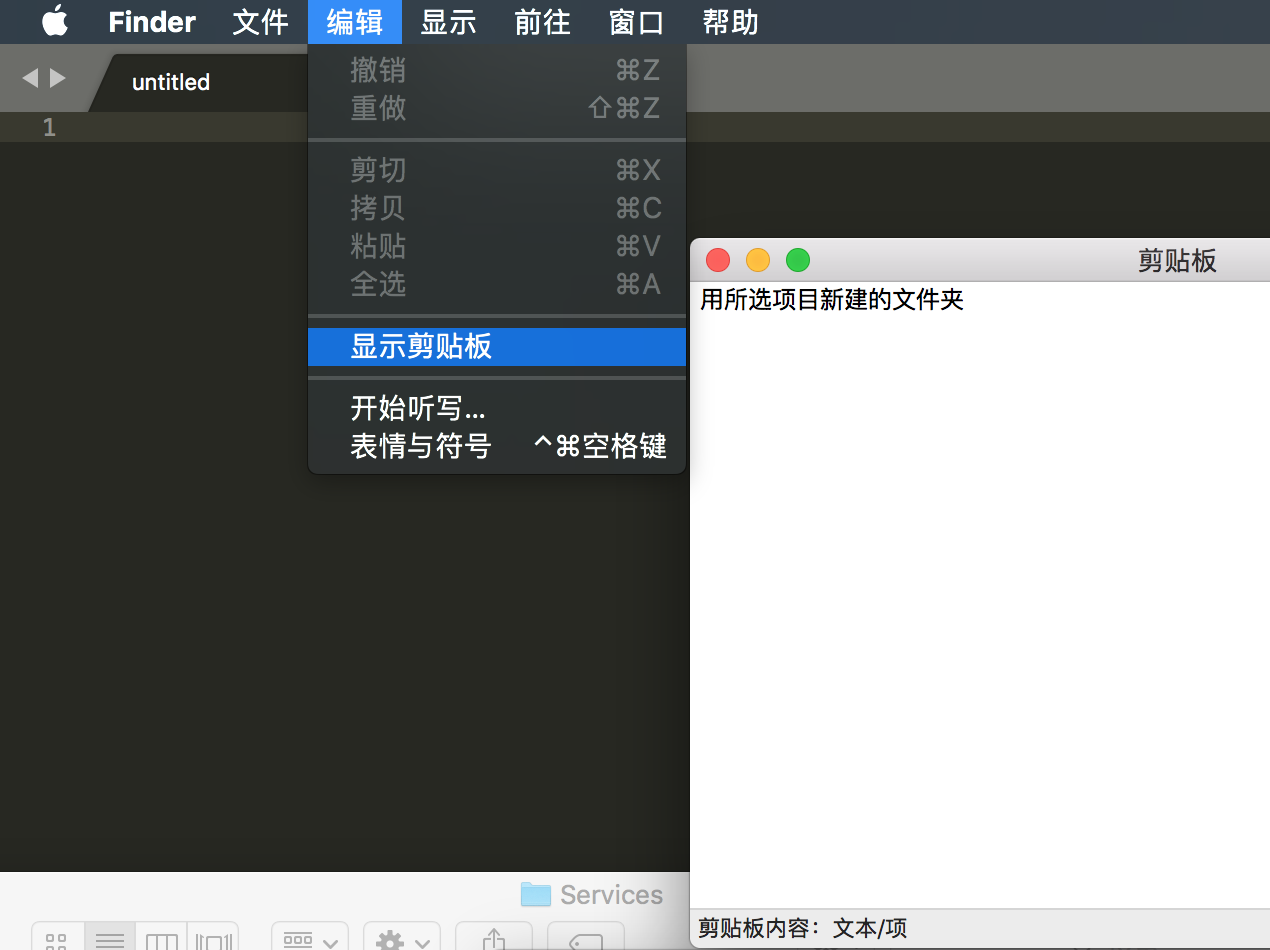Viewport: 1270px width, 950px height.
Task: Open the Apple menu
Action: [x=55, y=21]
